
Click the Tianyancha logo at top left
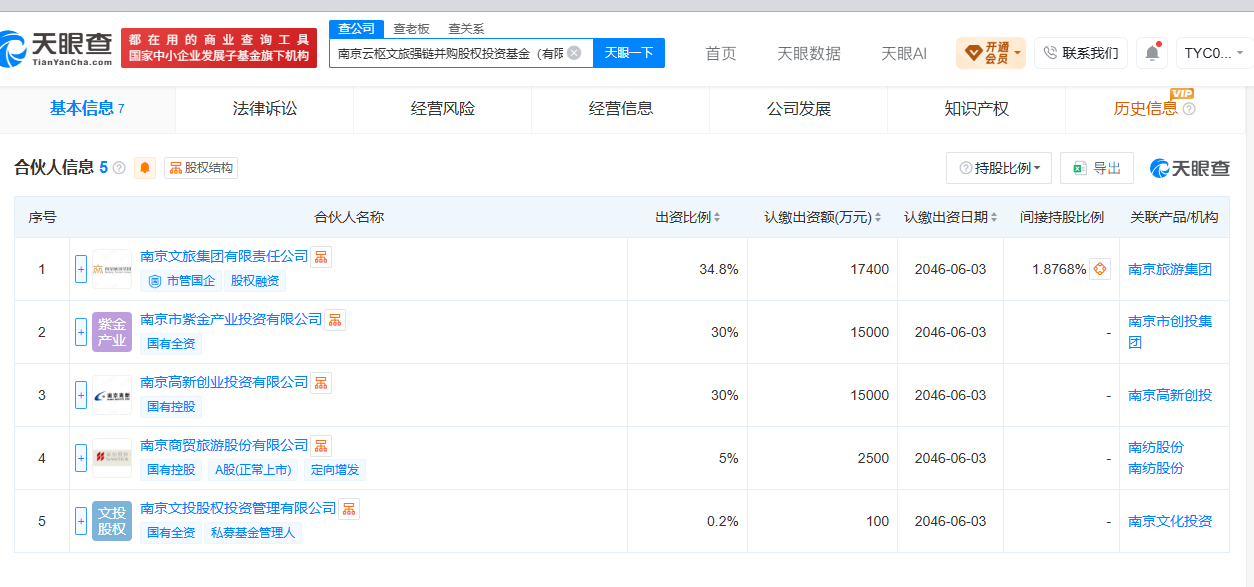56,48
